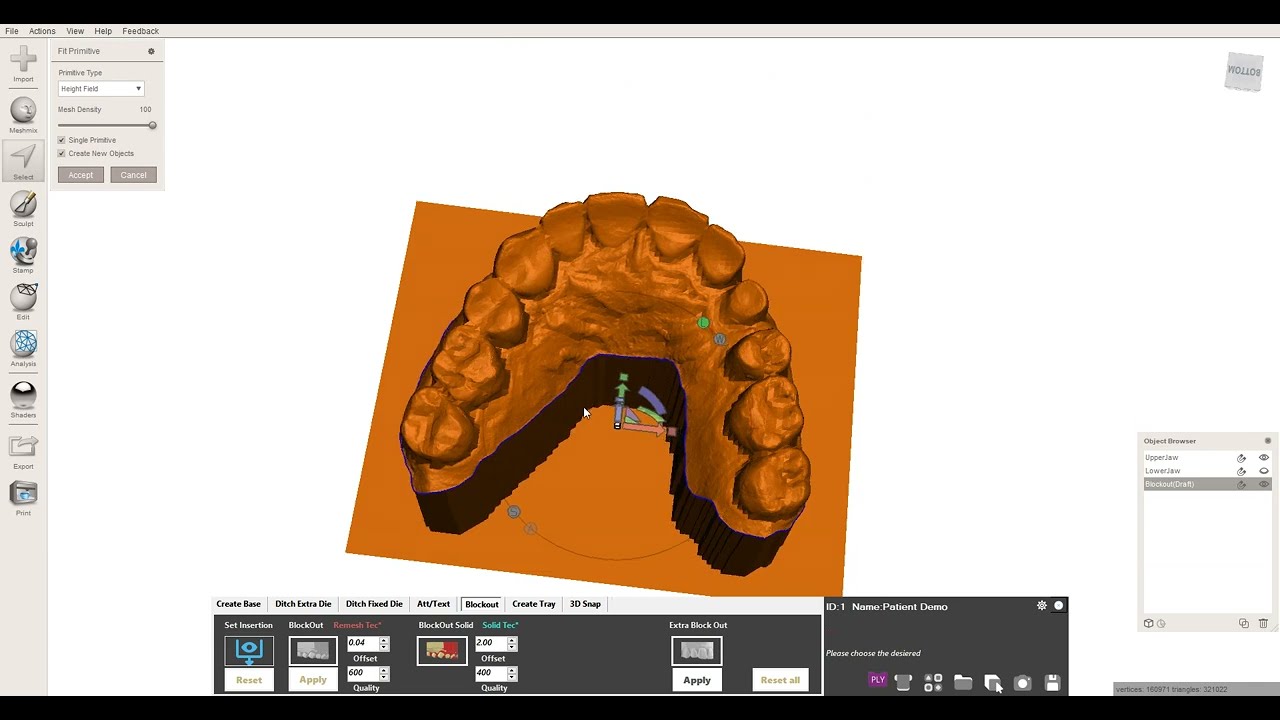
Task: Click Reset under Set Insertion
Action: click(x=249, y=680)
